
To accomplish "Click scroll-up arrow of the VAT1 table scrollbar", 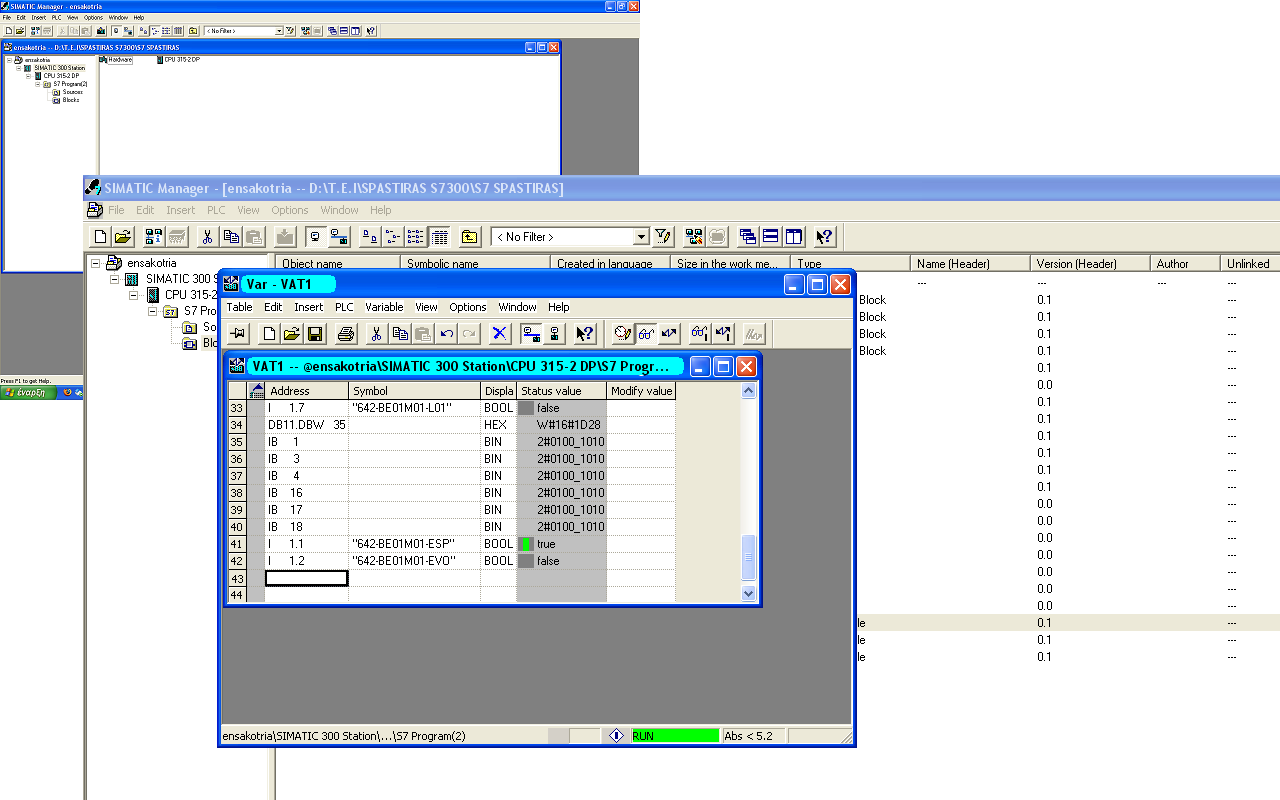I will pos(749,391).
